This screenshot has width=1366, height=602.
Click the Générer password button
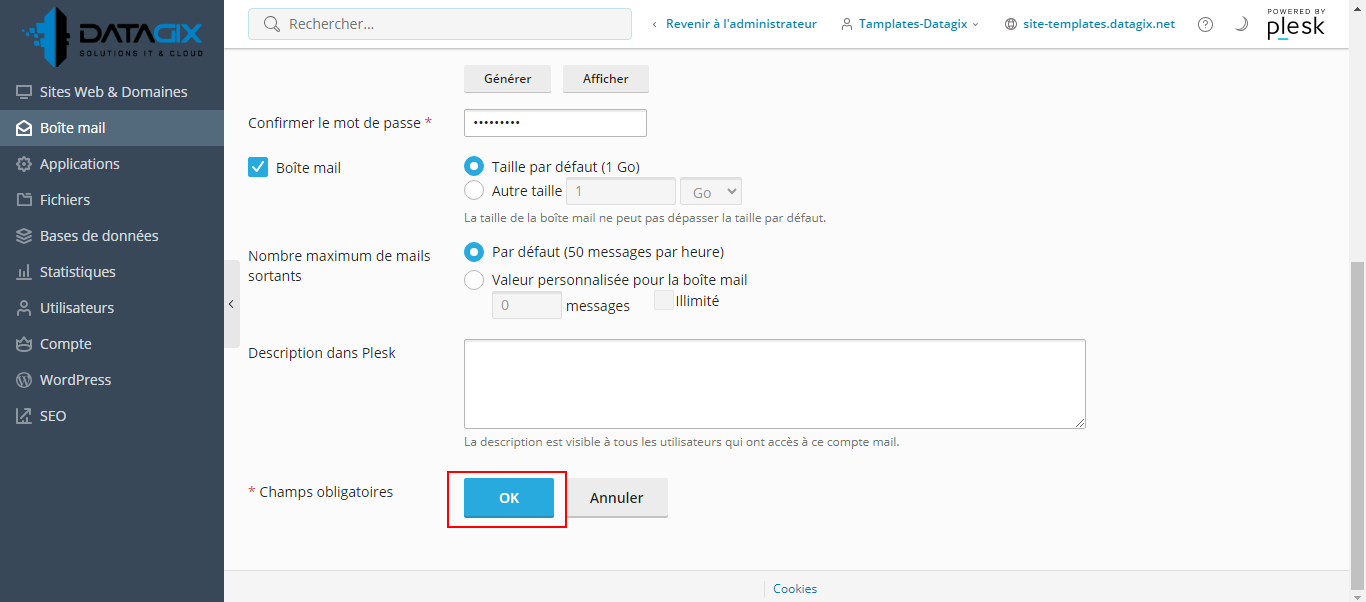coord(507,79)
